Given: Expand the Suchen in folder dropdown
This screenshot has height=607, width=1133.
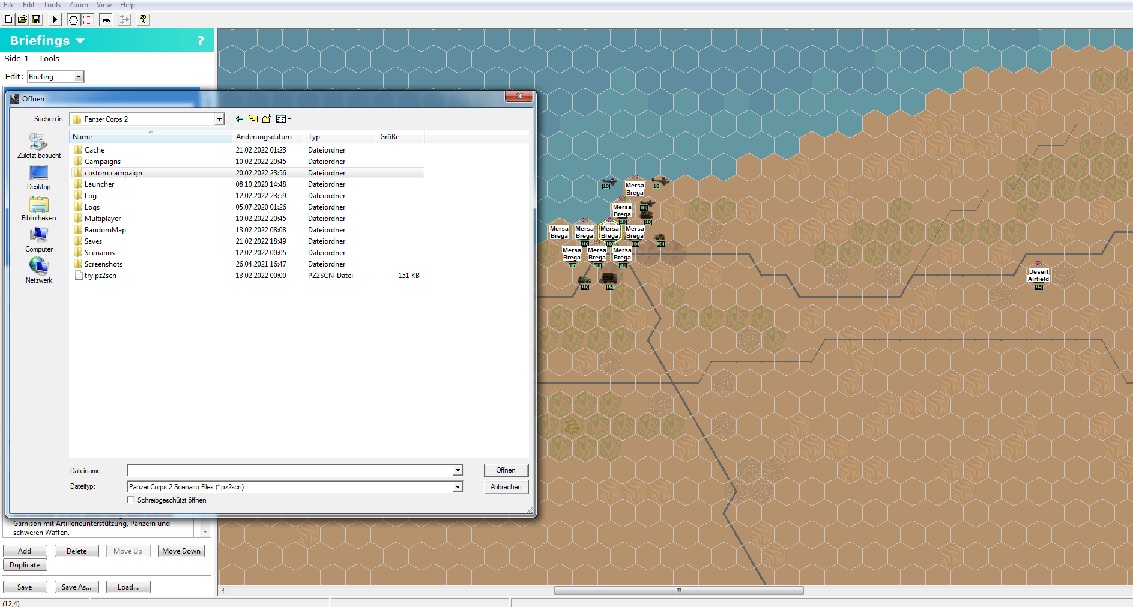Looking at the screenshot, I should coord(219,119).
